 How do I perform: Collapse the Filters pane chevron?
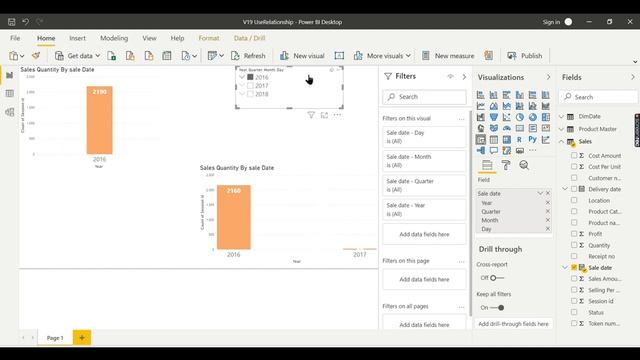coord(464,77)
